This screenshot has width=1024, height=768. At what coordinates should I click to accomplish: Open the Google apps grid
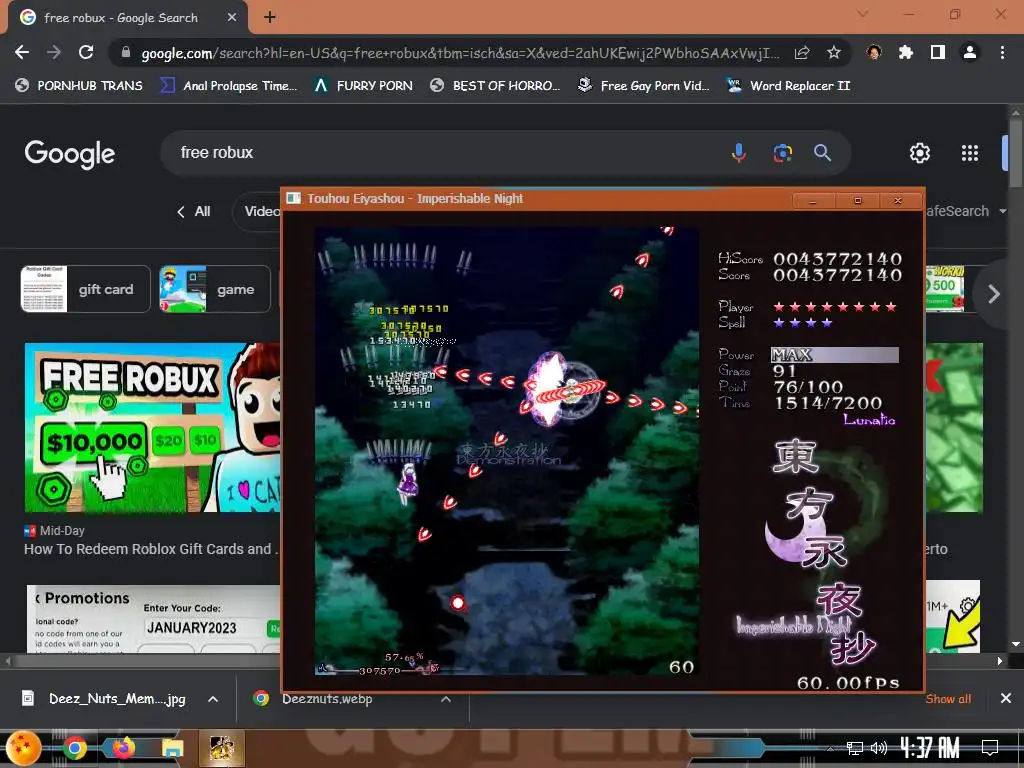click(x=970, y=153)
